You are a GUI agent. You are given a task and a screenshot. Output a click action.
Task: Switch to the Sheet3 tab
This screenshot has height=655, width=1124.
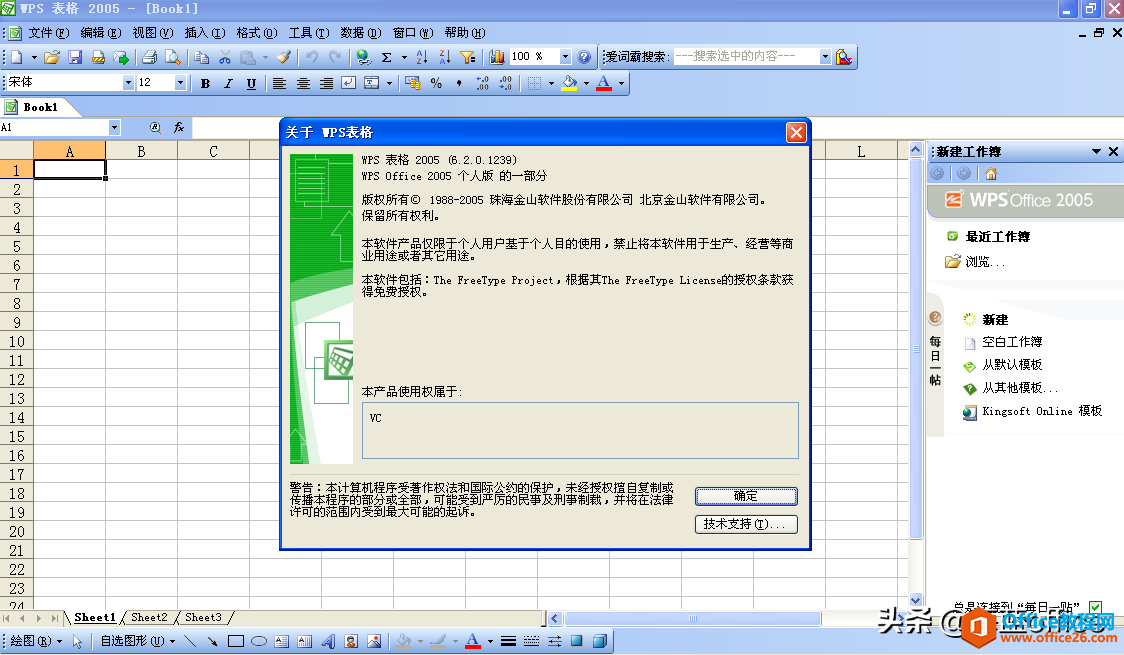(x=204, y=618)
